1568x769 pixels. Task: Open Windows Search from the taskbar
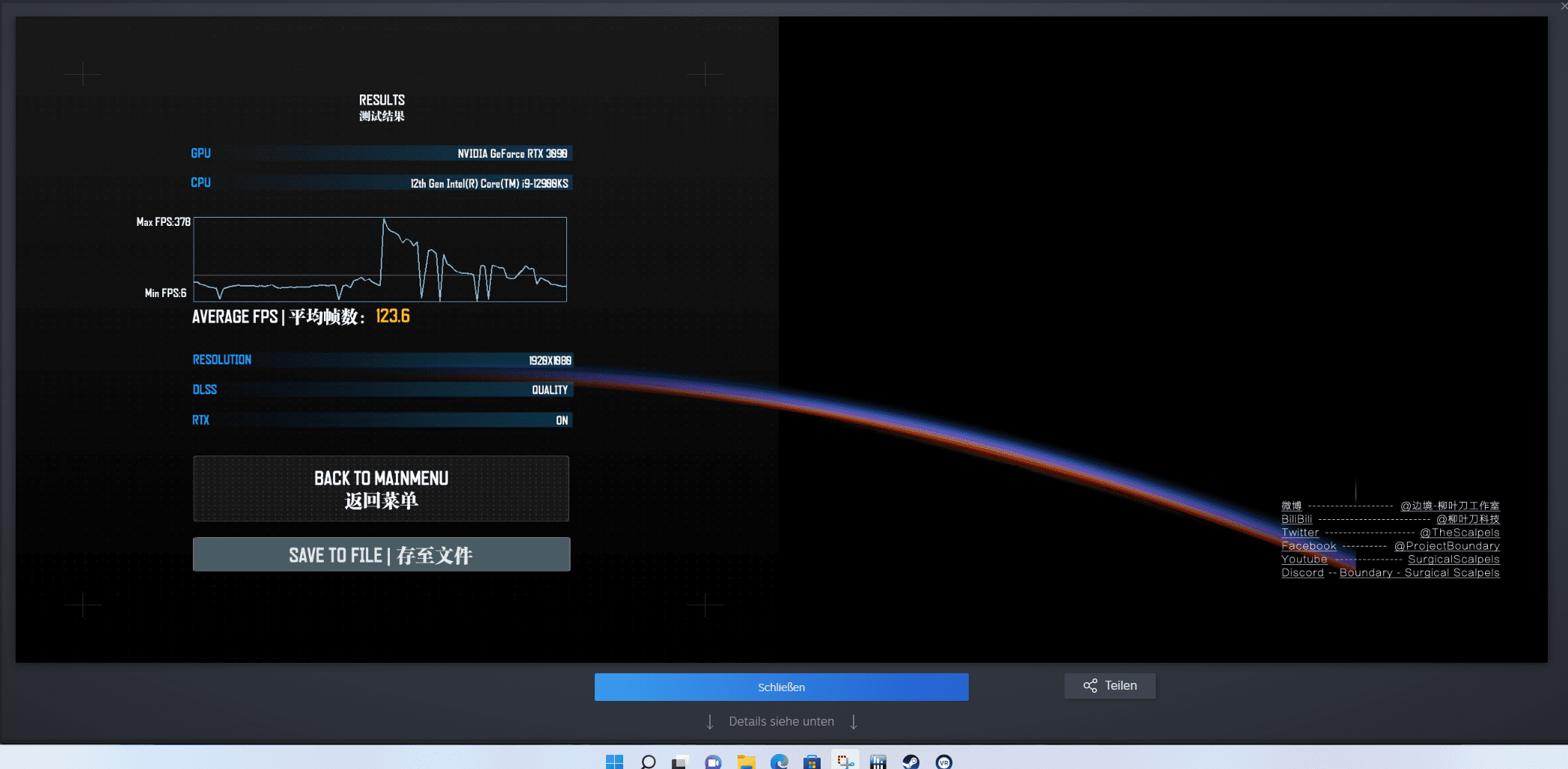648,762
